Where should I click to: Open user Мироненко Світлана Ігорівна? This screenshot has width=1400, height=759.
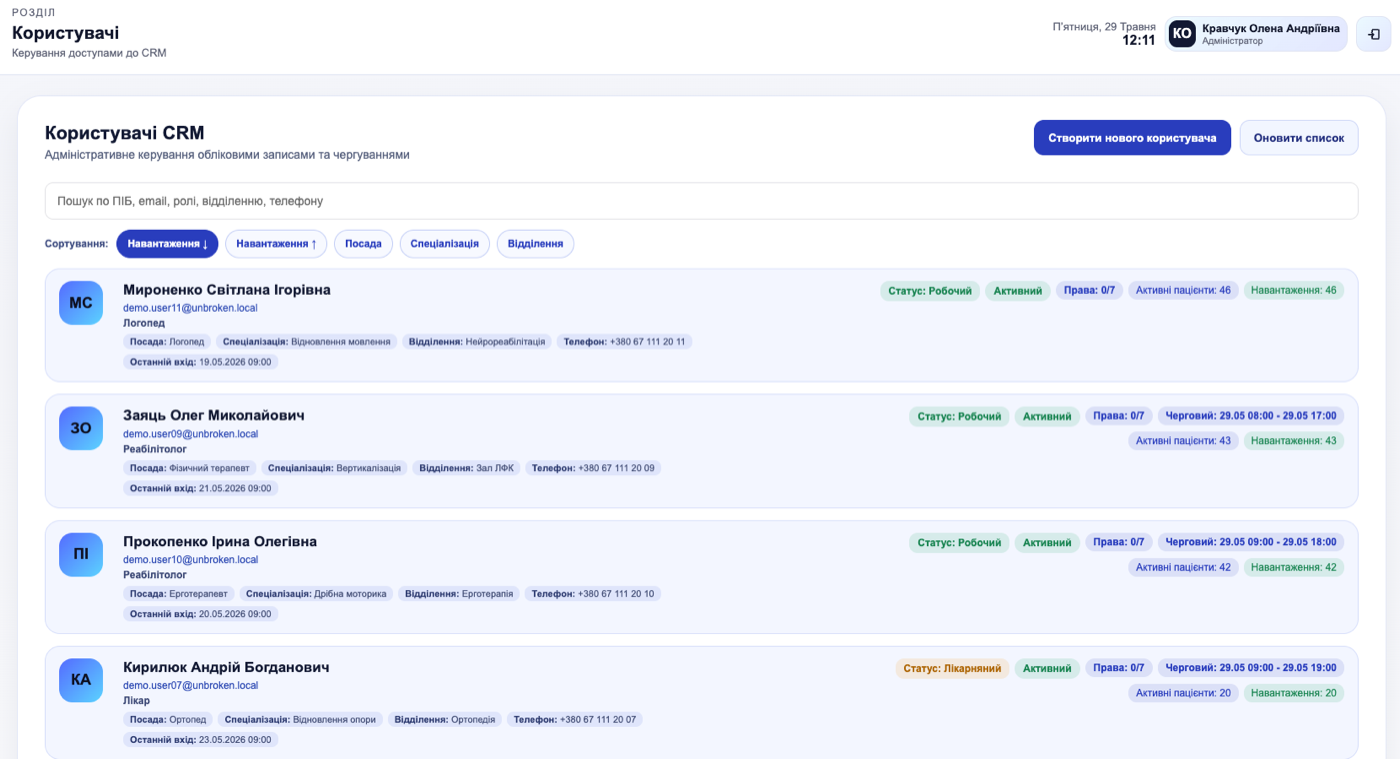(227, 290)
